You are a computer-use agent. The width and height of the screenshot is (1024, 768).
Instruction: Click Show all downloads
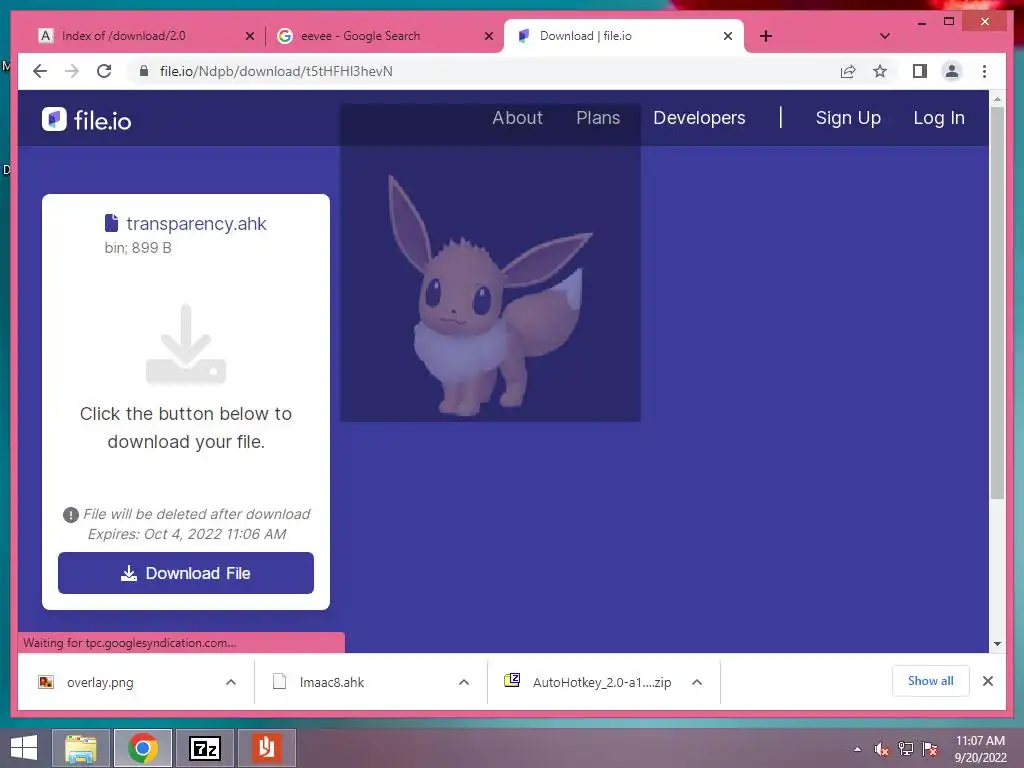931,680
